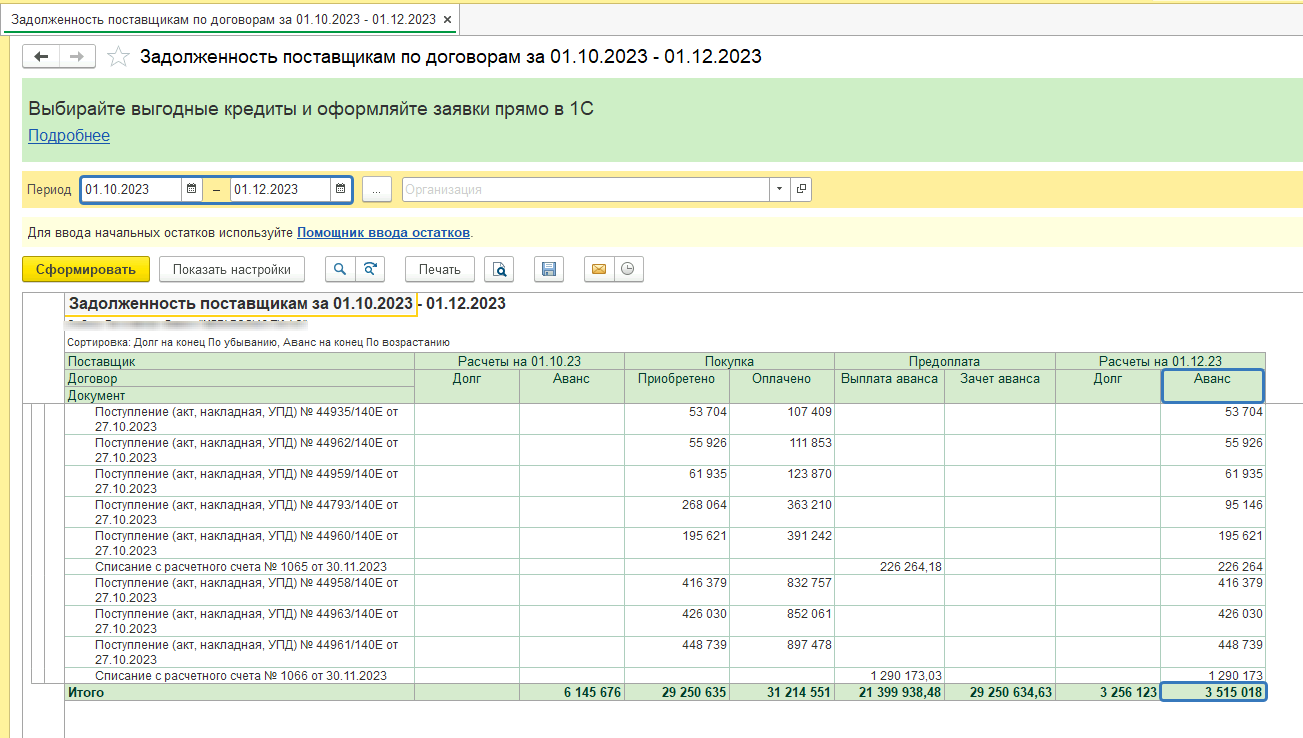This screenshot has height=738, width=1303.
Task: Click the magnifier Find icon in toolbar
Action: pyautogui.click(x=341, y=269)
